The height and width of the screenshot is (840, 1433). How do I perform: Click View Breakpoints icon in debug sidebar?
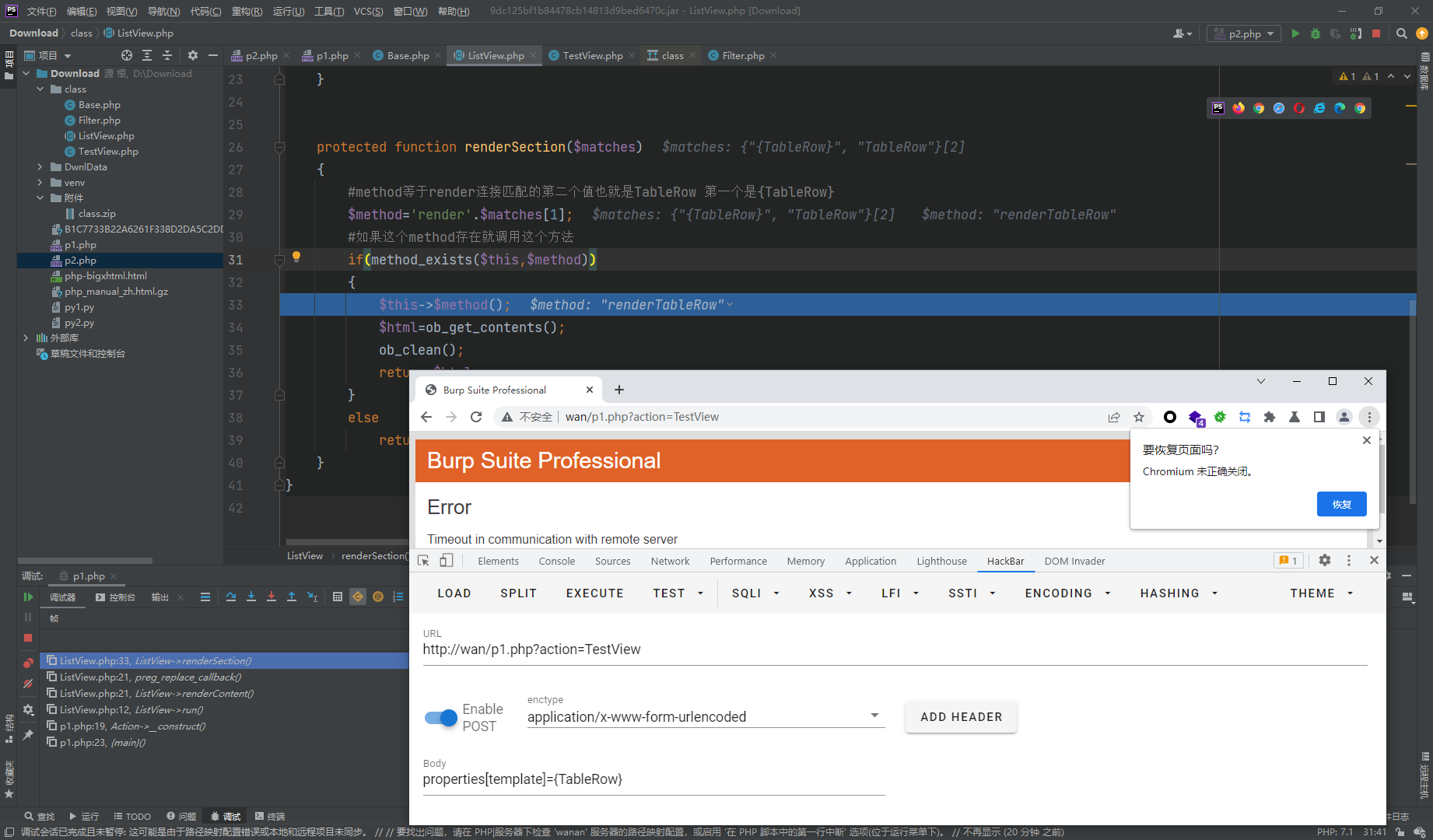pos(28,663)
